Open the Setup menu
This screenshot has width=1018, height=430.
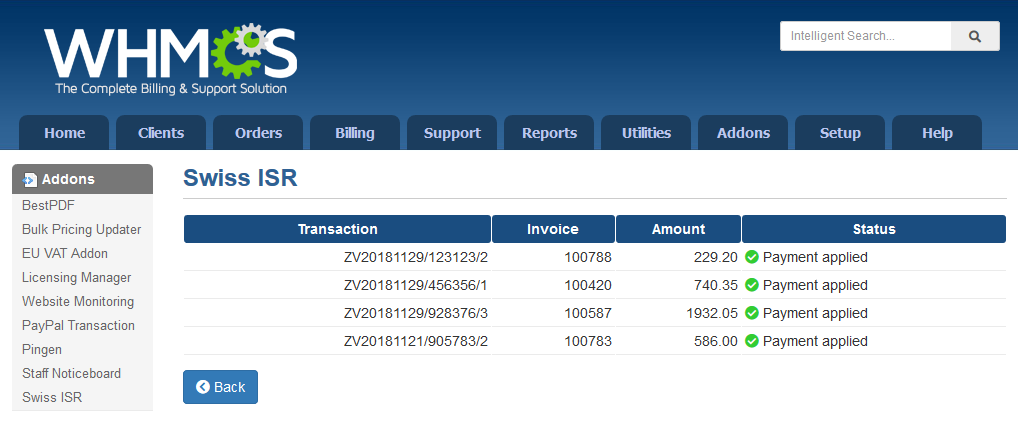(x=840, y=133)
